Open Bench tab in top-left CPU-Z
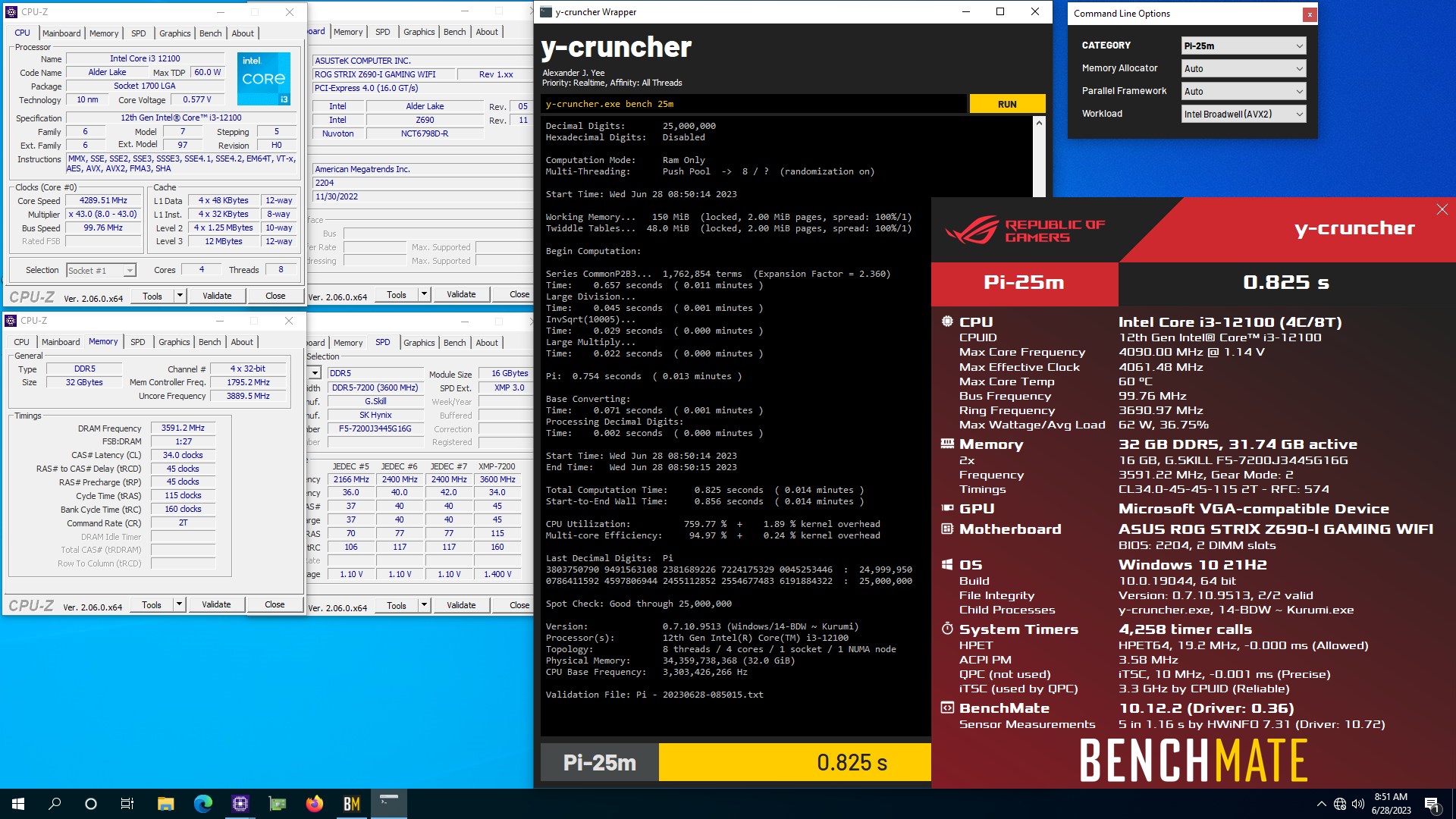1456x819 pixels. [x=211, y=33]
